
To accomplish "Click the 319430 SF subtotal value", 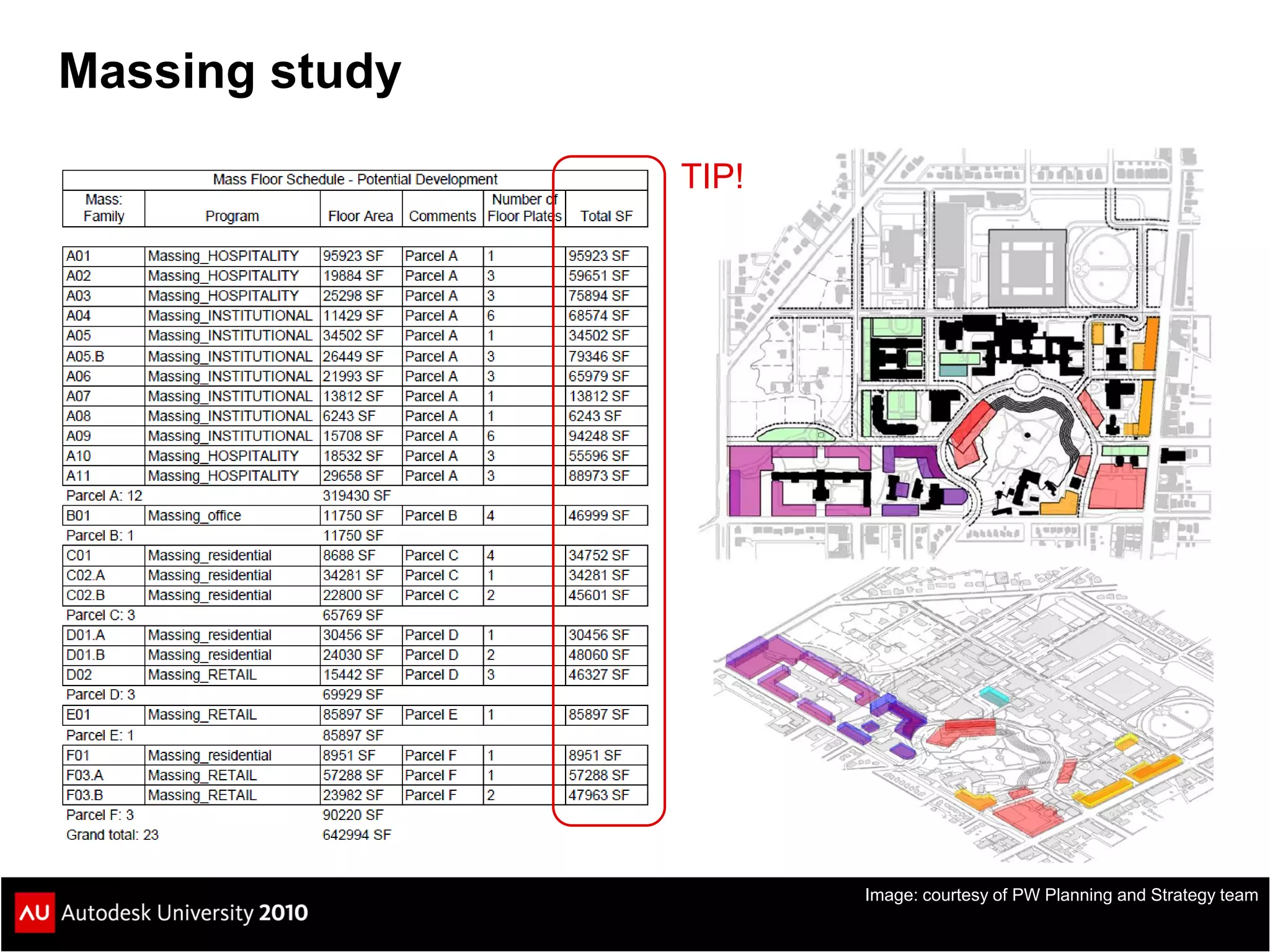I will pyautogui.click(x=357, y=496).
